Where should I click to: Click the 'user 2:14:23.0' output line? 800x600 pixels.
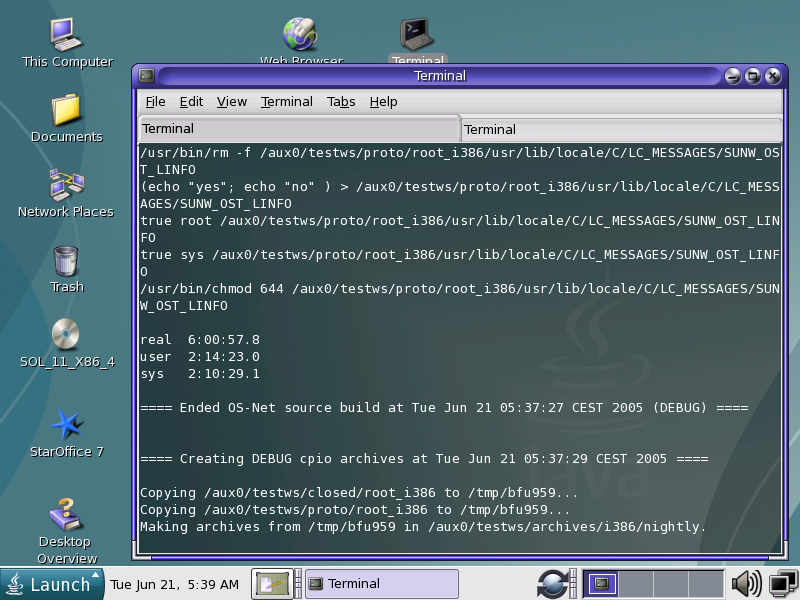(x=200, y=357)
